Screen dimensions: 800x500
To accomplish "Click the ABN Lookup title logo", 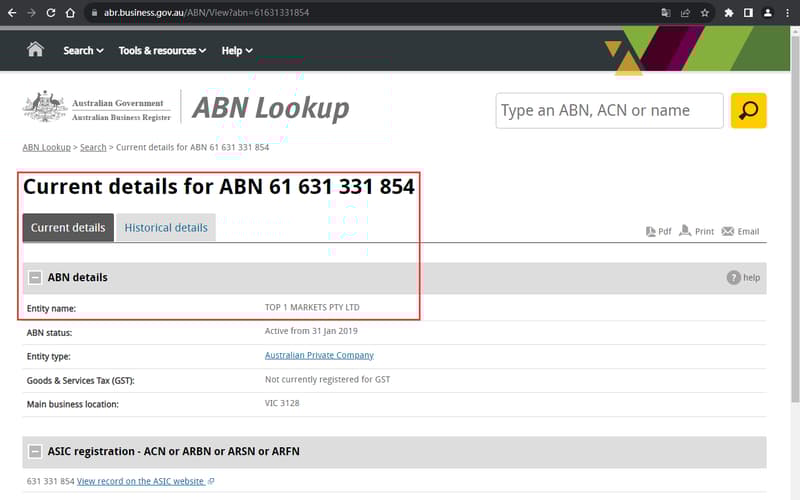I will 270,109.
